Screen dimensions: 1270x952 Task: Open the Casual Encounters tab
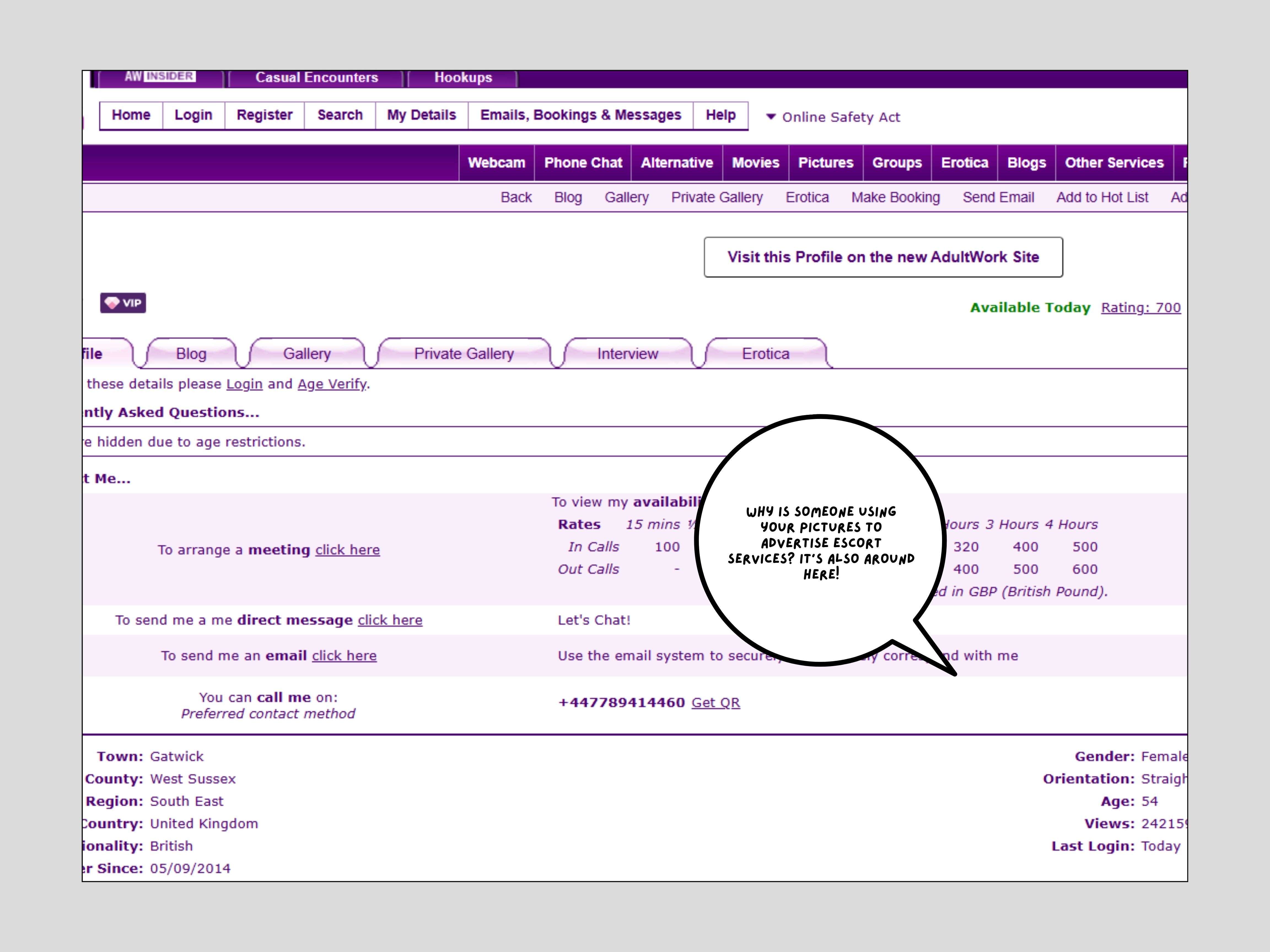click(316, 77)
